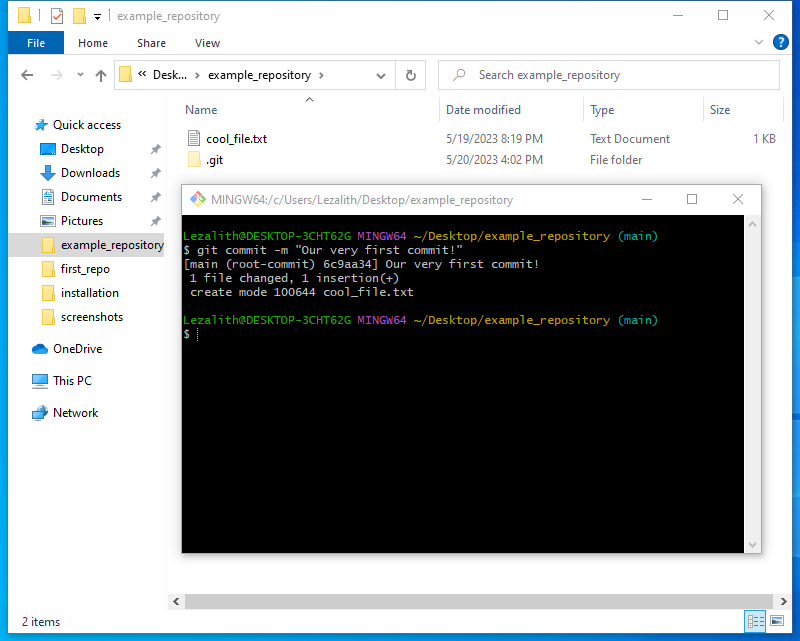The height and width of the screenshot is (641, 800).
Task: Click Explorer horizontal scrollbar left arrow
Action: [176, 601]
